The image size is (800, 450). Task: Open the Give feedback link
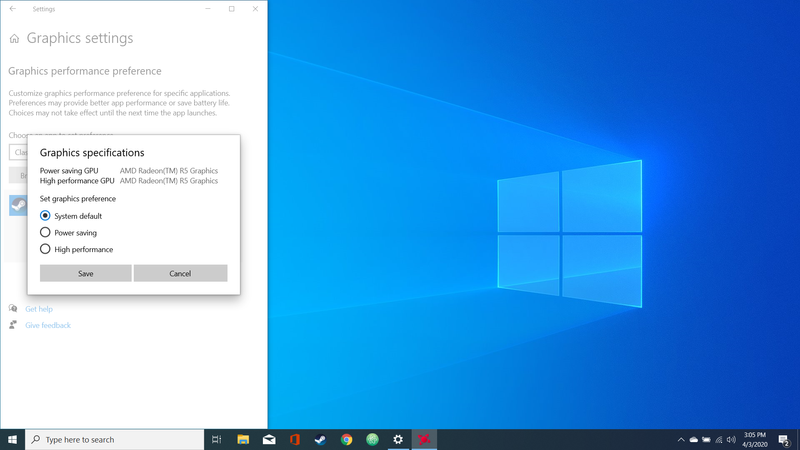coord(48,325)
